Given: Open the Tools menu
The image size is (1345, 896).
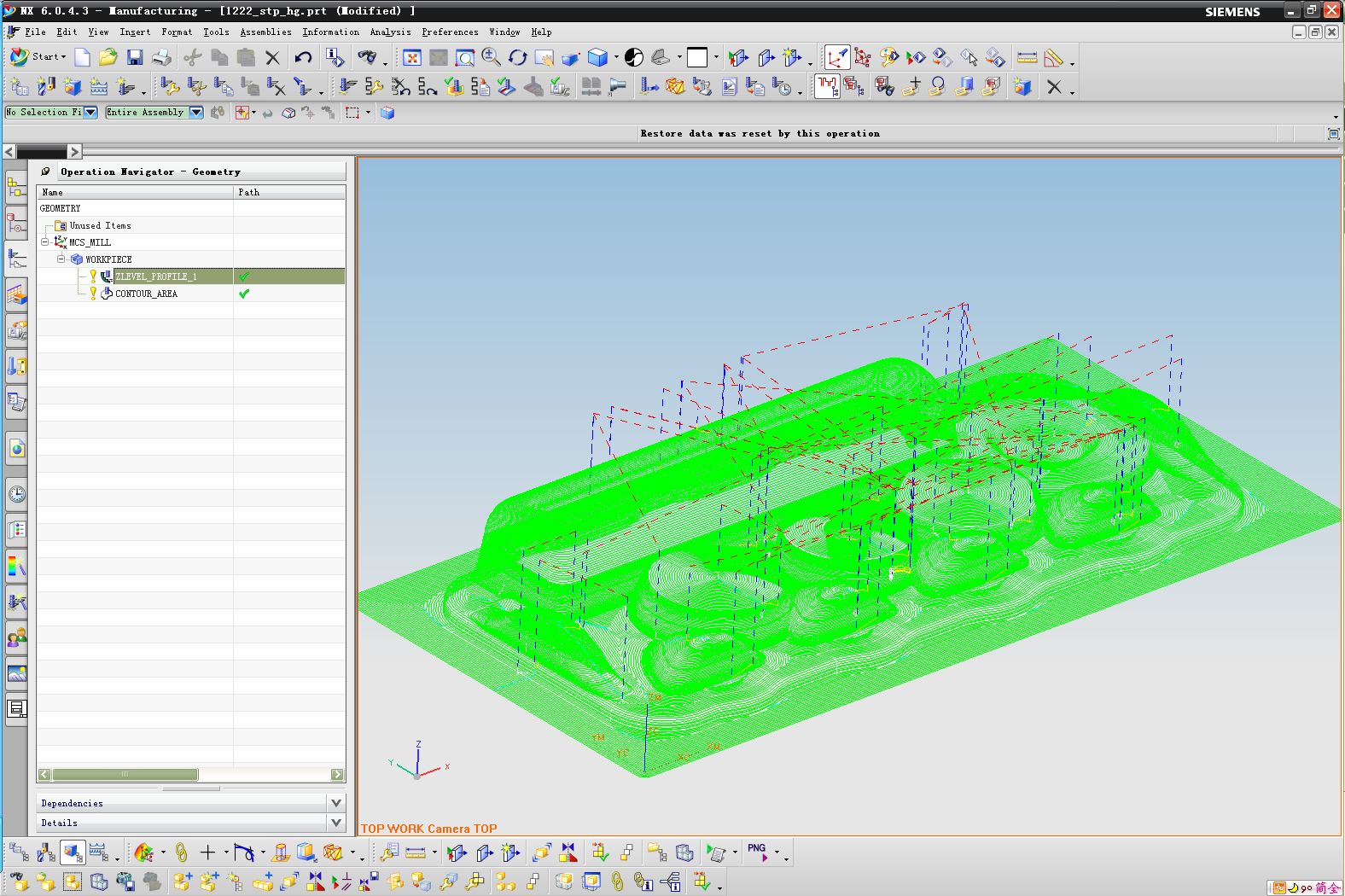Looking at the screenshot, I should click(216, 32).
